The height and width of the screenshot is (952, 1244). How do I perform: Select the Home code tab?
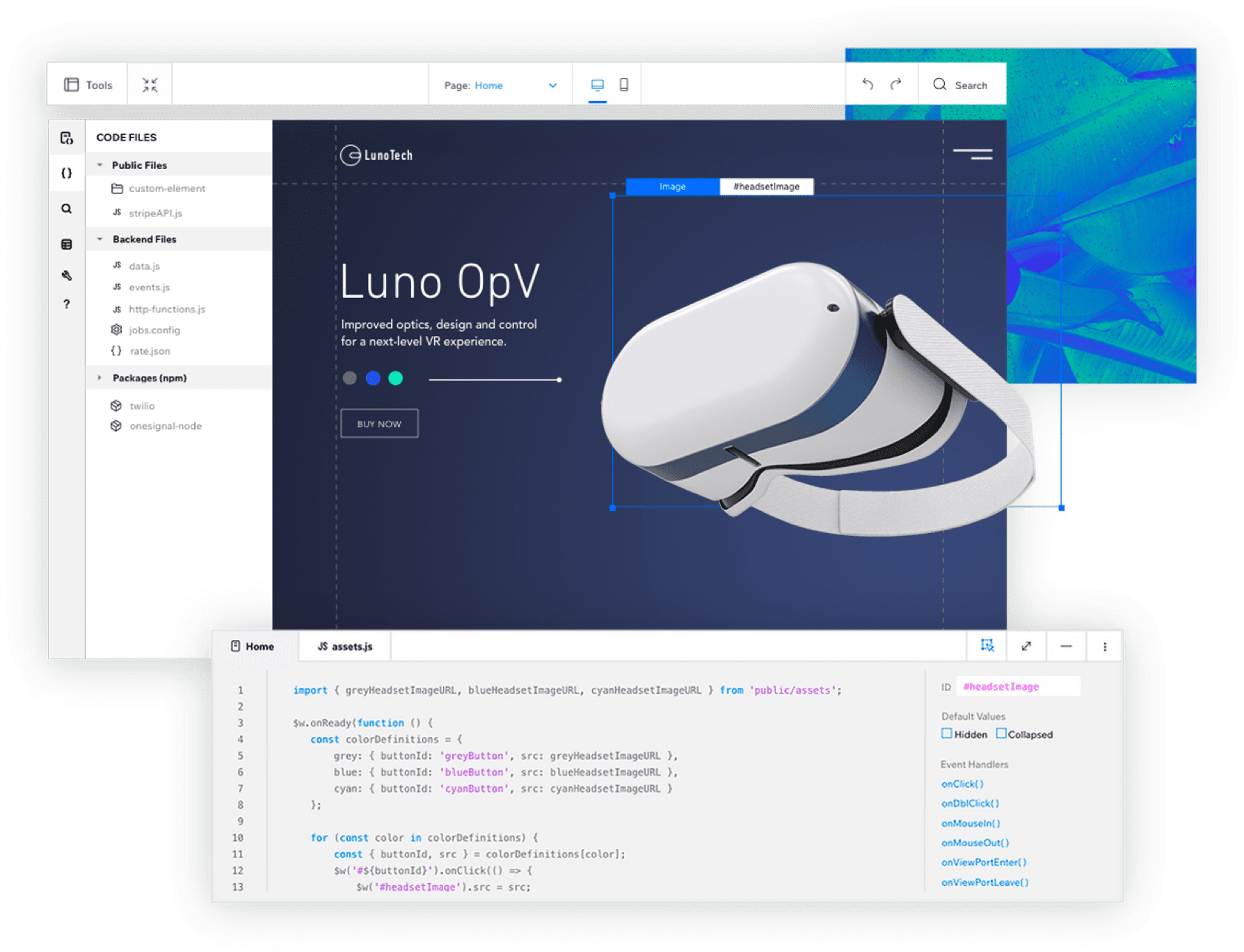253,646
